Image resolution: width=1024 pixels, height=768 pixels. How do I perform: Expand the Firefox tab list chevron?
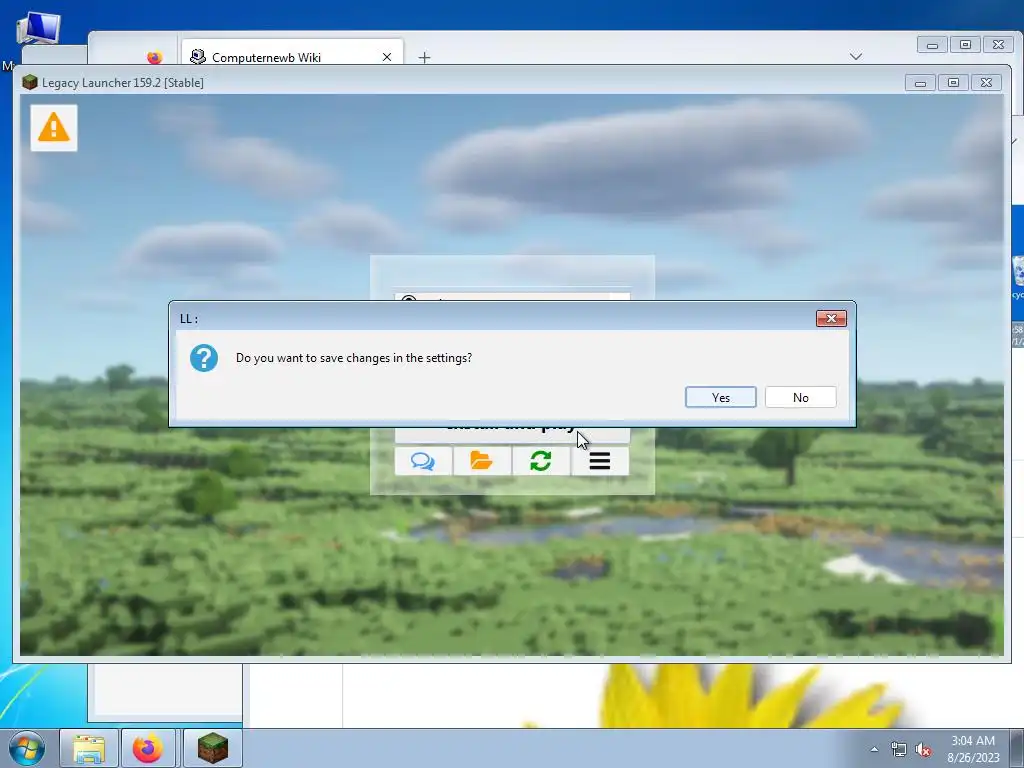click(856, 57)
